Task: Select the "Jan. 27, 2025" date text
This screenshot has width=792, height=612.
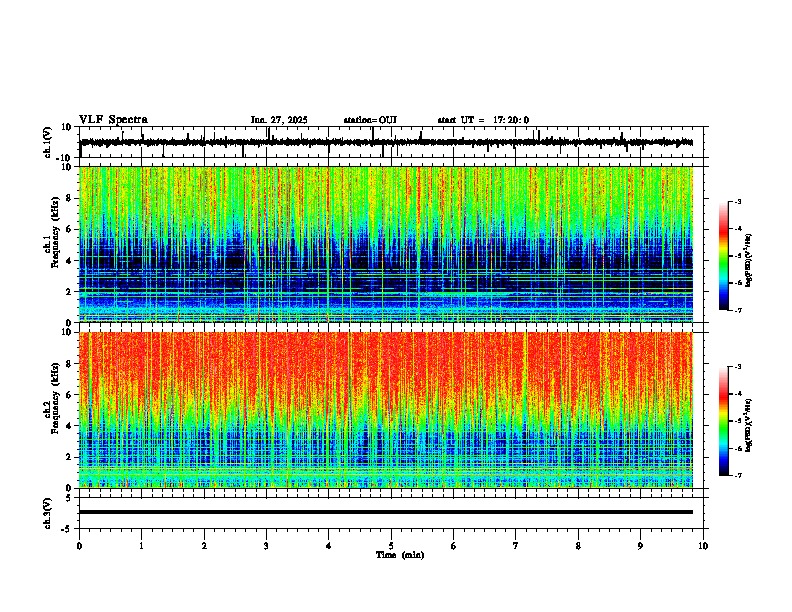Action: 279,120
